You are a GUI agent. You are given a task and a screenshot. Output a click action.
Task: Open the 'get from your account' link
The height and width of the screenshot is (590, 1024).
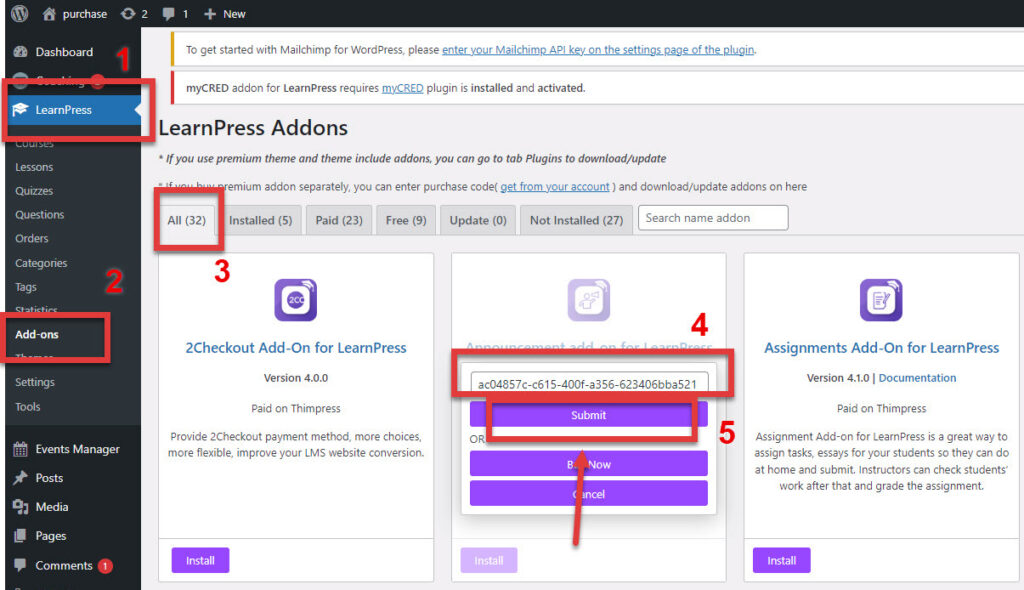coord(555,187)
